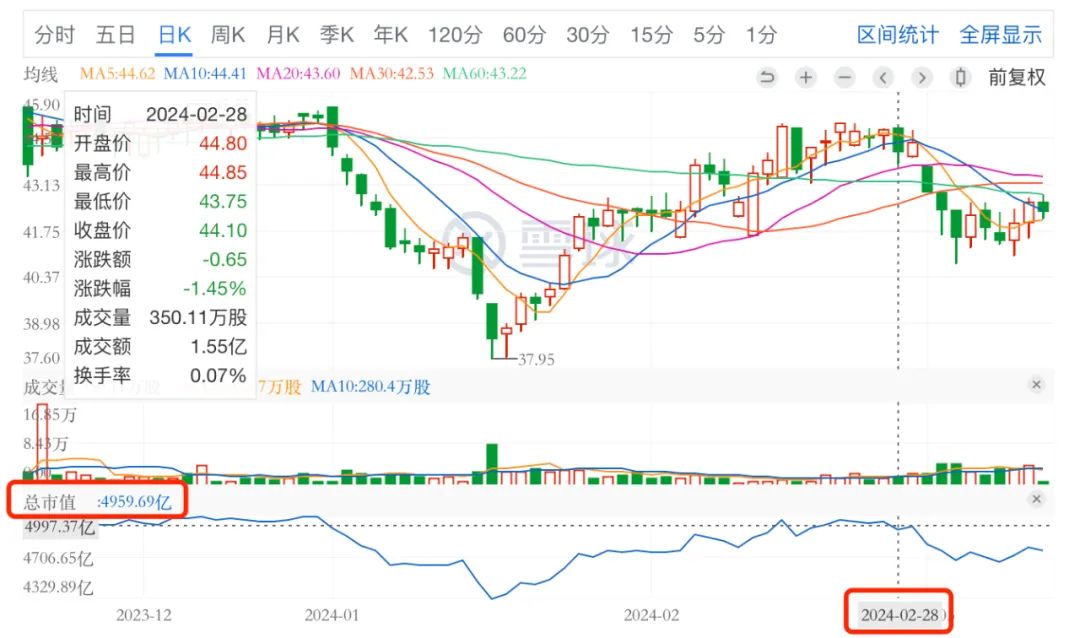
Task: Choose the 1分 one-minute interval
Action: 761,35
